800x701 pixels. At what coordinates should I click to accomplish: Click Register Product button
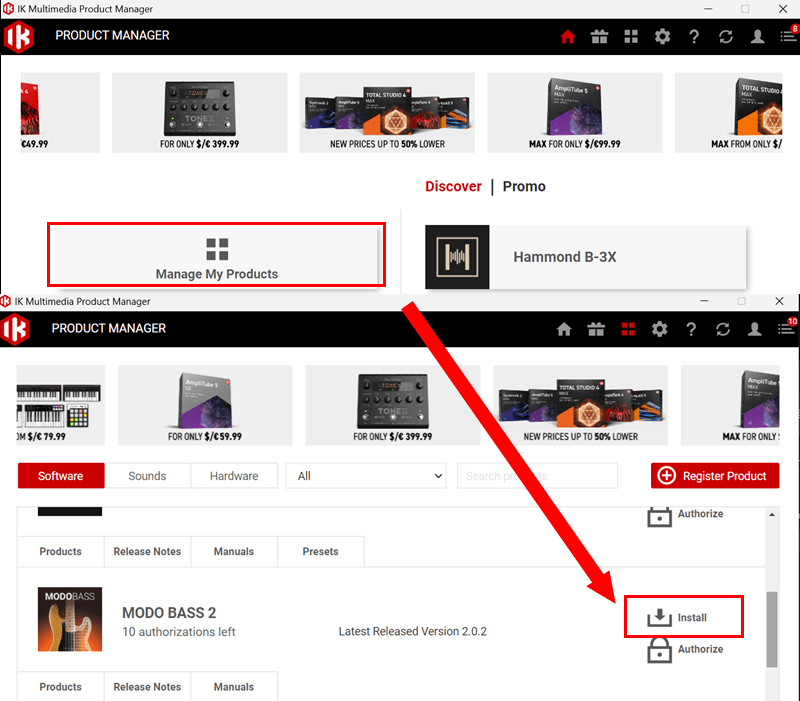[715, 475]
